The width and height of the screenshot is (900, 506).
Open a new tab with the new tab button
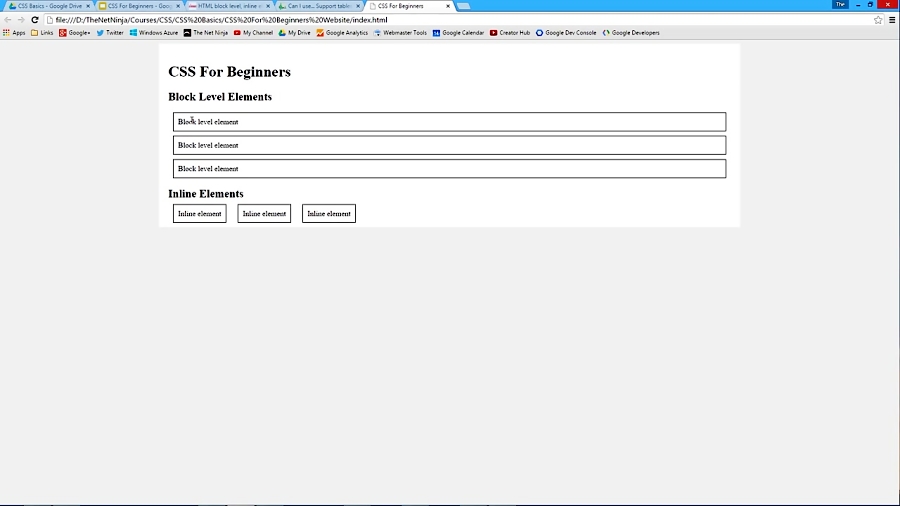[x=464, y=6]
